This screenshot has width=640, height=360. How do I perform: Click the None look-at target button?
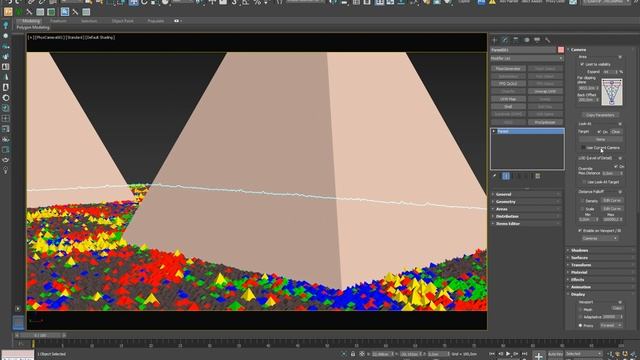click(600, 140)
